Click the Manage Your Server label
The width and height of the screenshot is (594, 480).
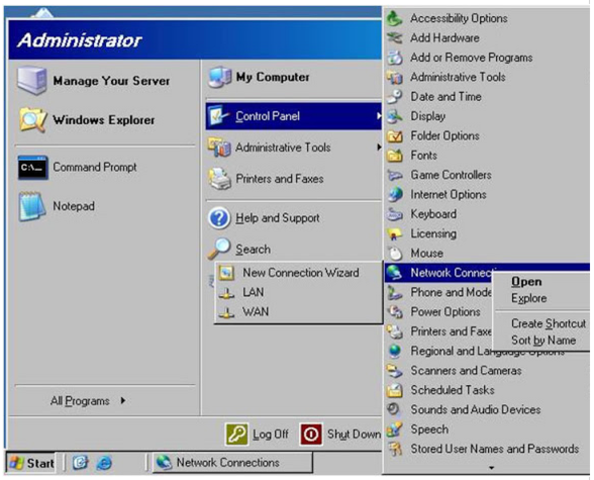click(x=111, y=81)
